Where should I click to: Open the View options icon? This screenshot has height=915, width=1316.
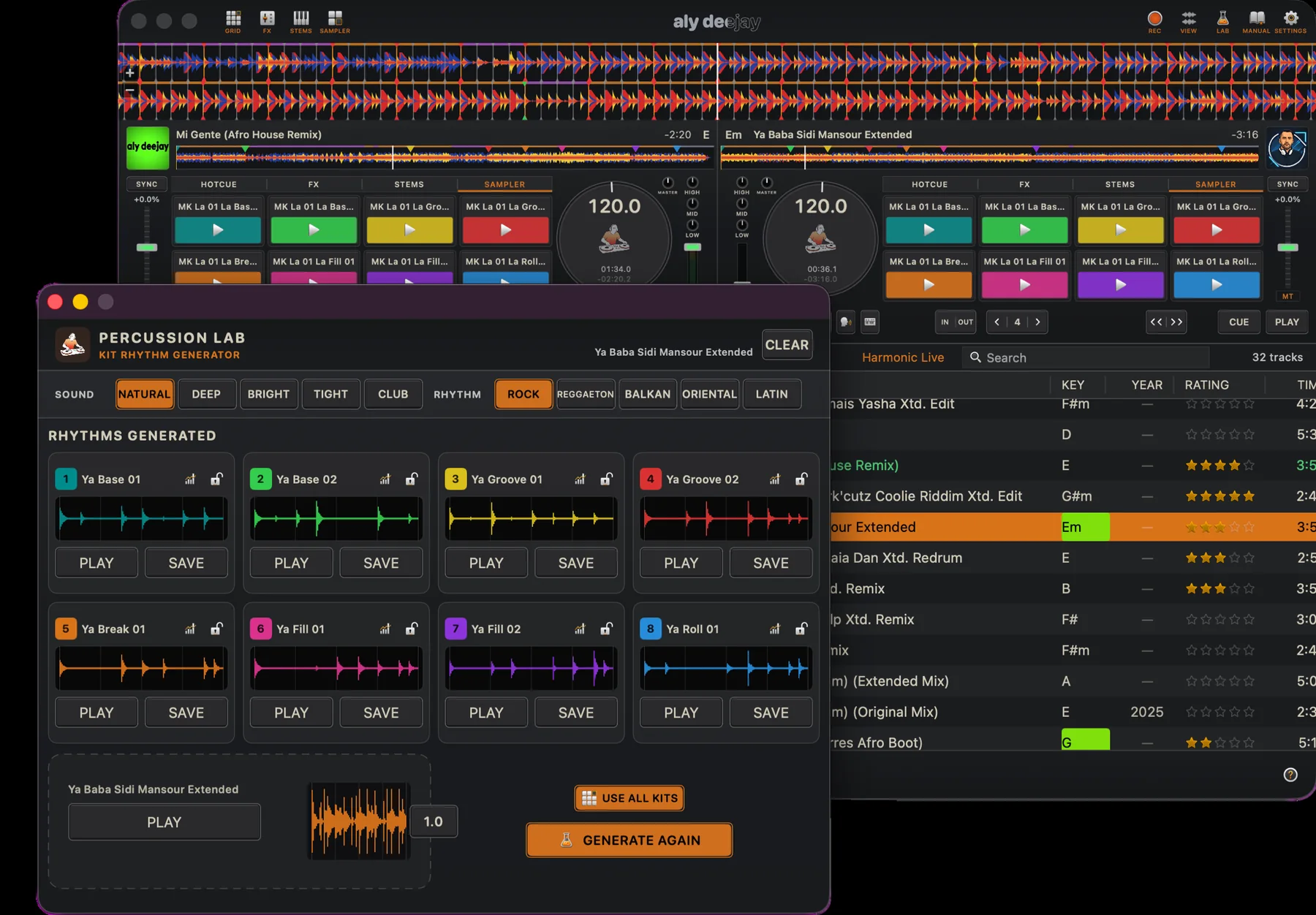tap(1189, 21)
